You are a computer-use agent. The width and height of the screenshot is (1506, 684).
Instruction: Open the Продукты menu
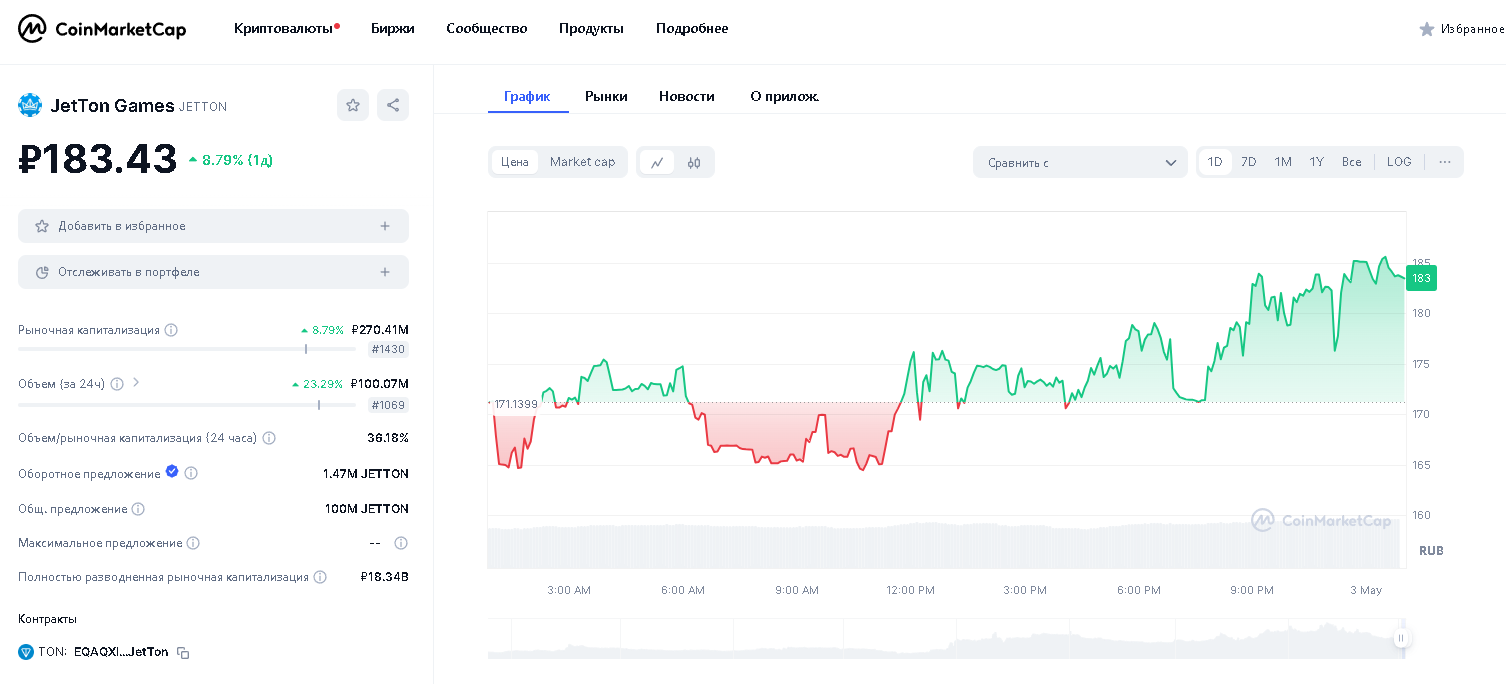[x=591, y=29]
